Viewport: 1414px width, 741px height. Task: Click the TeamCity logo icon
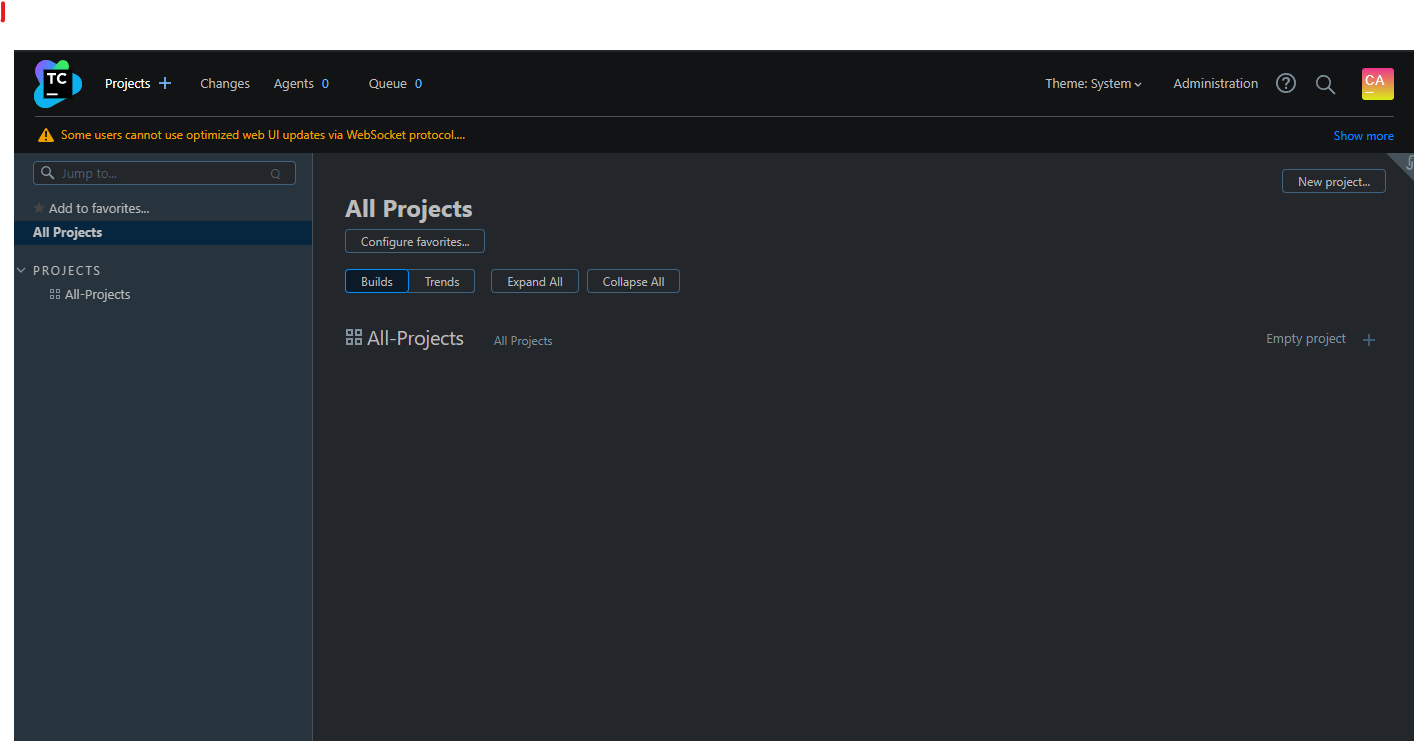(56, 83)
